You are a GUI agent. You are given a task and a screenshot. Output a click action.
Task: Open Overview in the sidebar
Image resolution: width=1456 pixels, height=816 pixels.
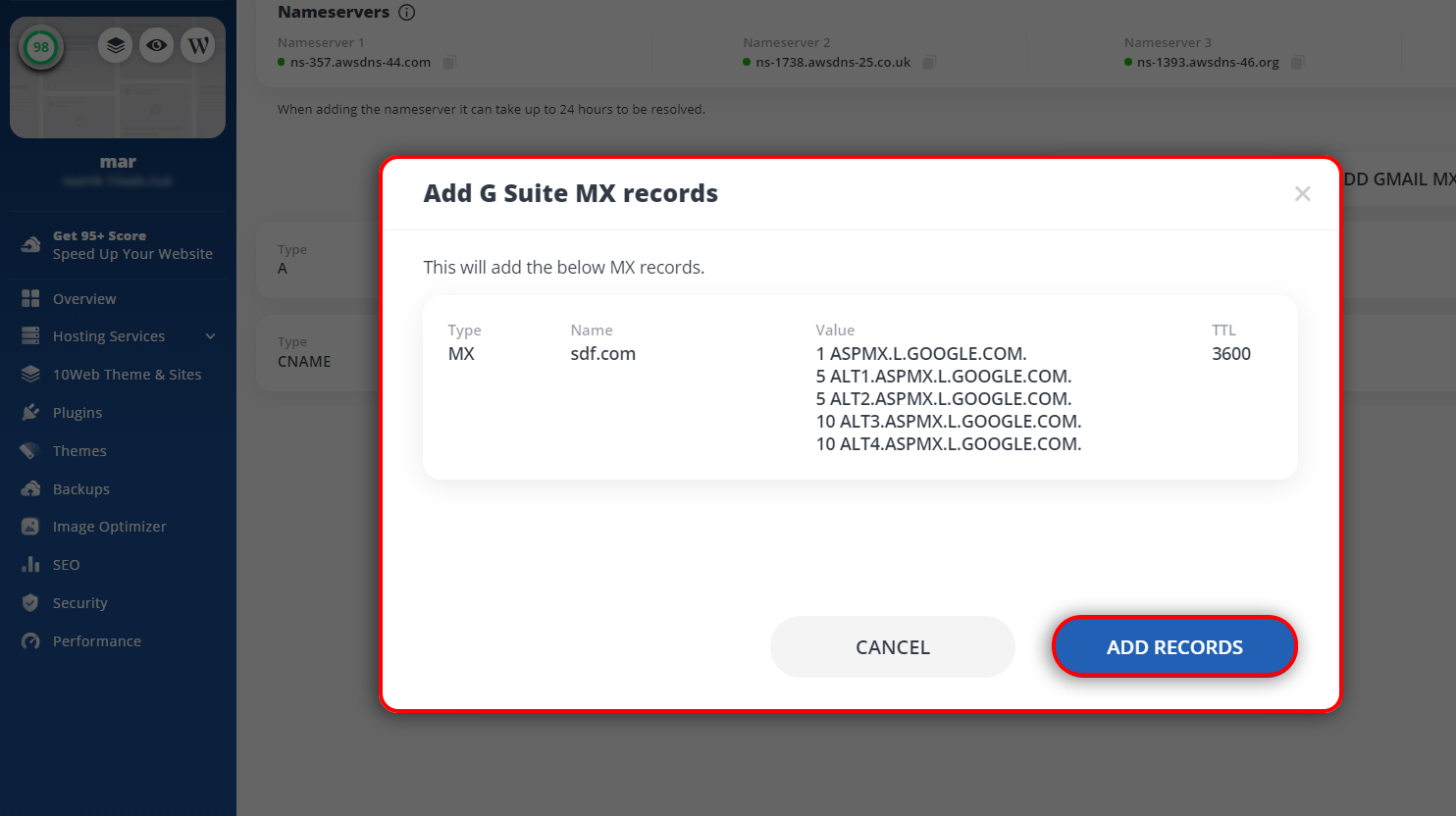pyautogui.click(x=84, y=298)
